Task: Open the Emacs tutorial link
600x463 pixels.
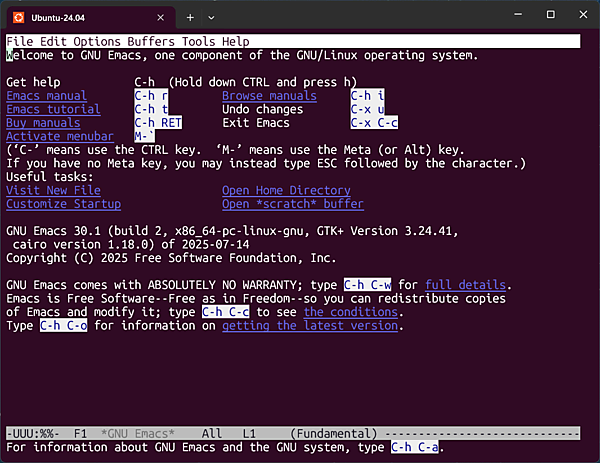Action: click(54, 109)
